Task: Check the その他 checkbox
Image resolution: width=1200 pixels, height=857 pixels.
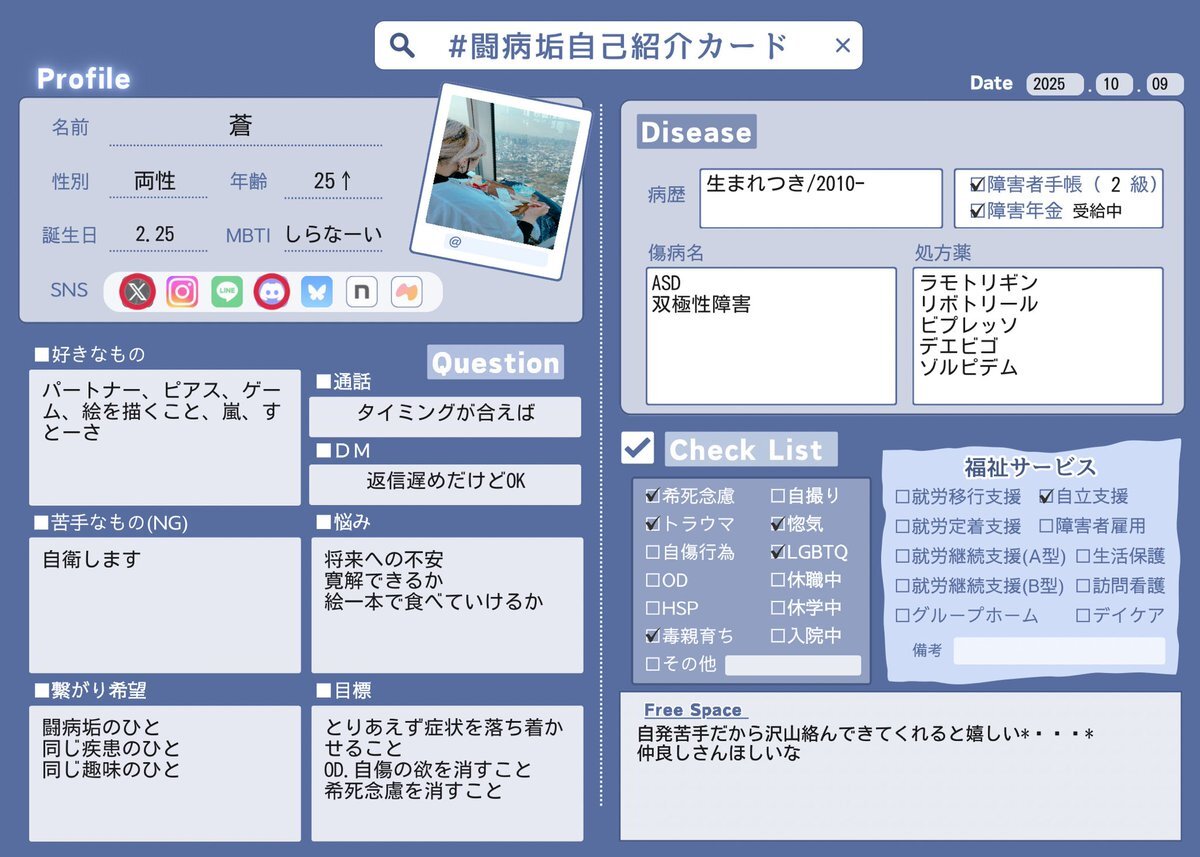Action: [653, 663]
